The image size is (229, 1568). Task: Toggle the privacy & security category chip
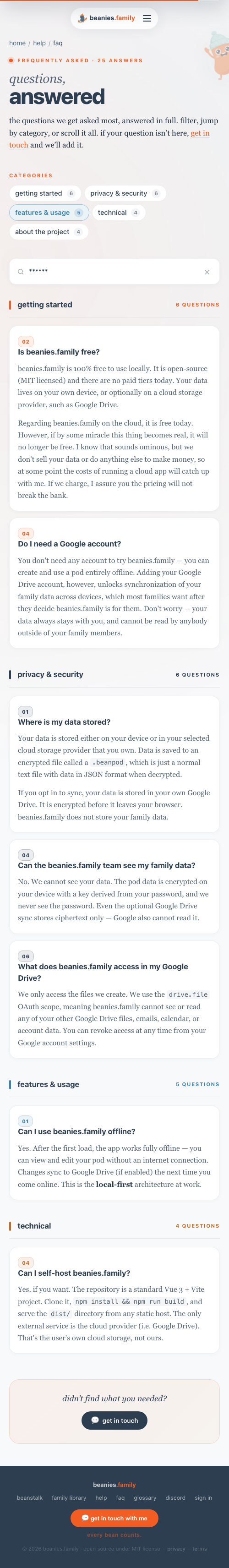125,194
